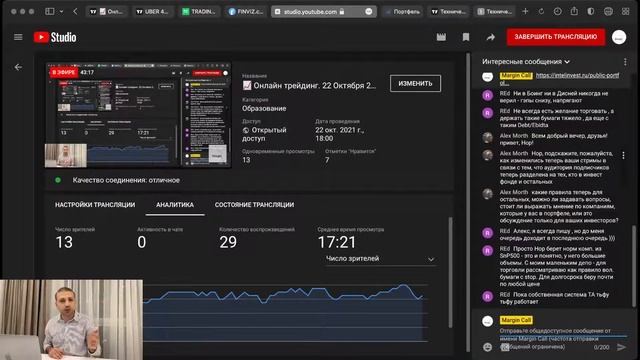The width and height of the screenshot is (640, 360).
Task: Click the stream title Онлайн трейдинг
Action: 309,86
